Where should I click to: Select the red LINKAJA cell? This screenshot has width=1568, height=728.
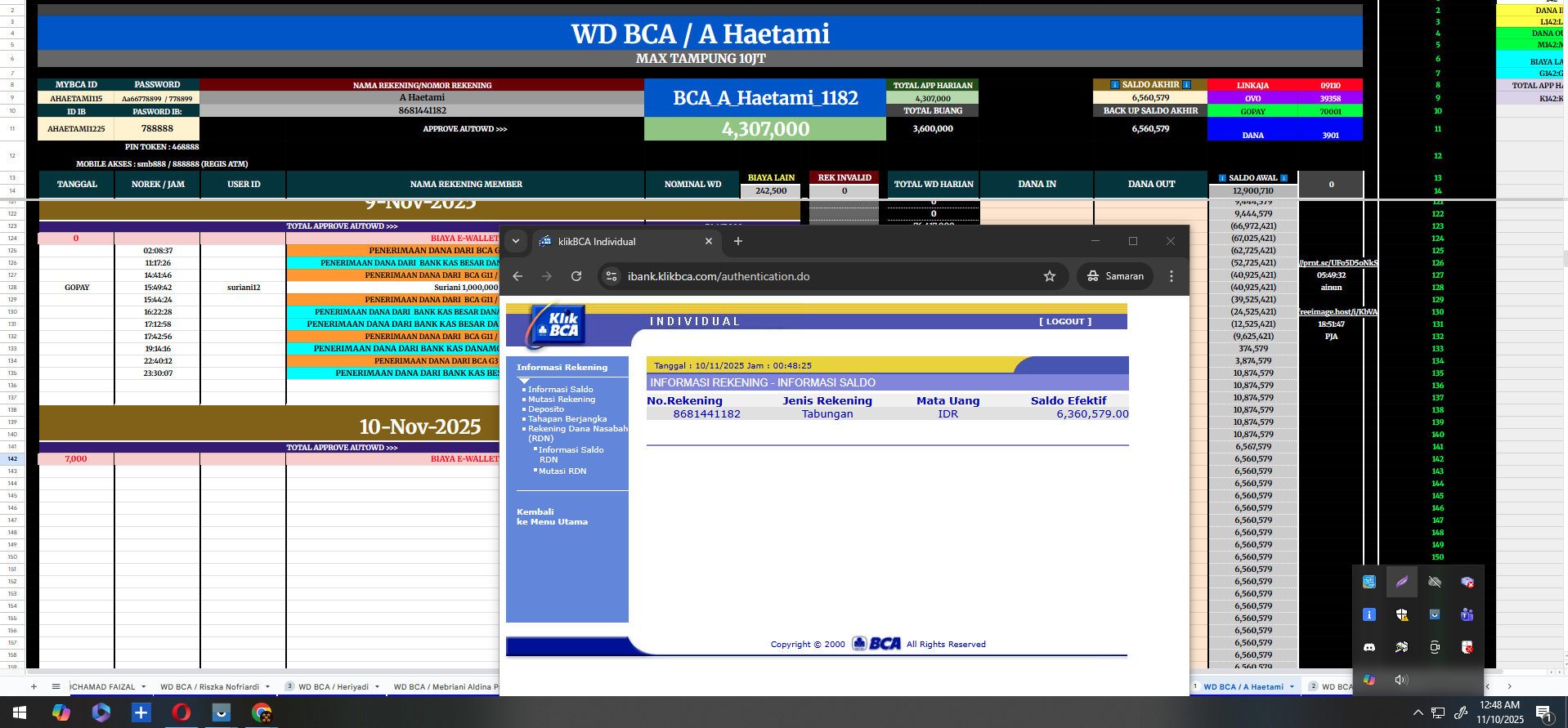click(x=1252, y=85)
